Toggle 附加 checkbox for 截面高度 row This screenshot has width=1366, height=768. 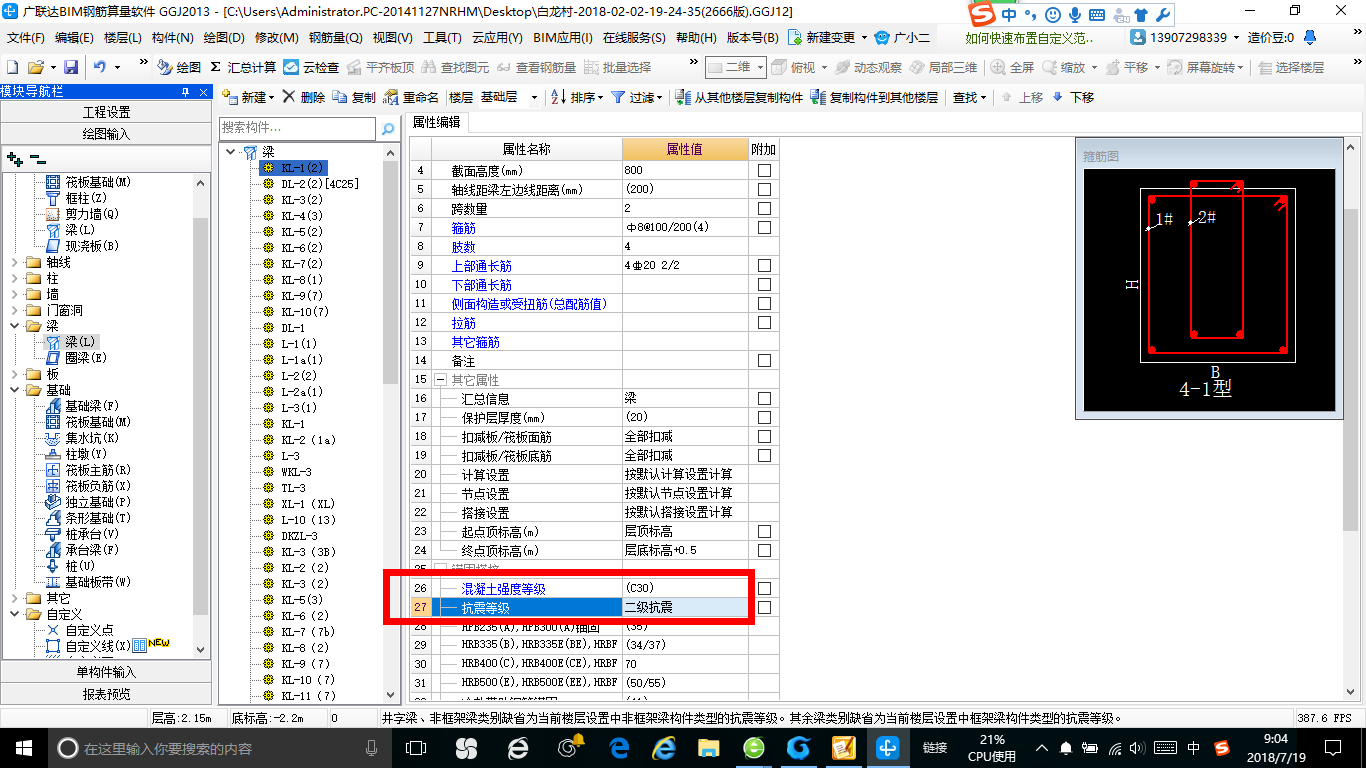tap(764, 171)
